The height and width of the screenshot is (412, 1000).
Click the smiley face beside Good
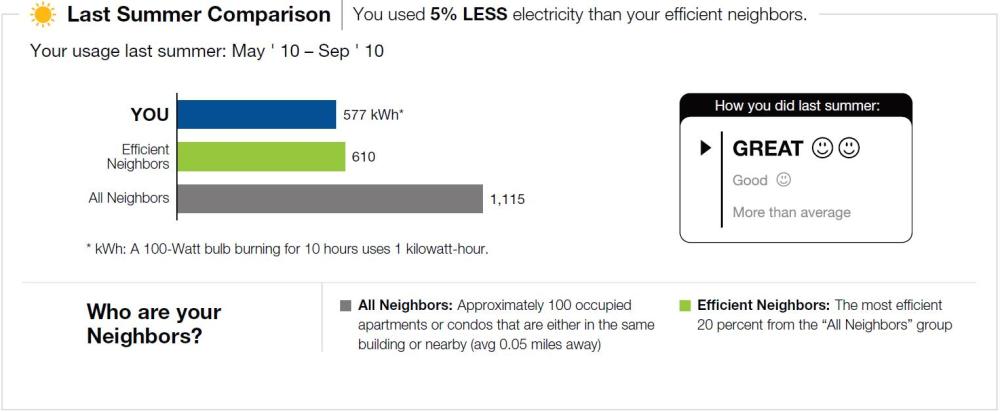coord(784,180)
